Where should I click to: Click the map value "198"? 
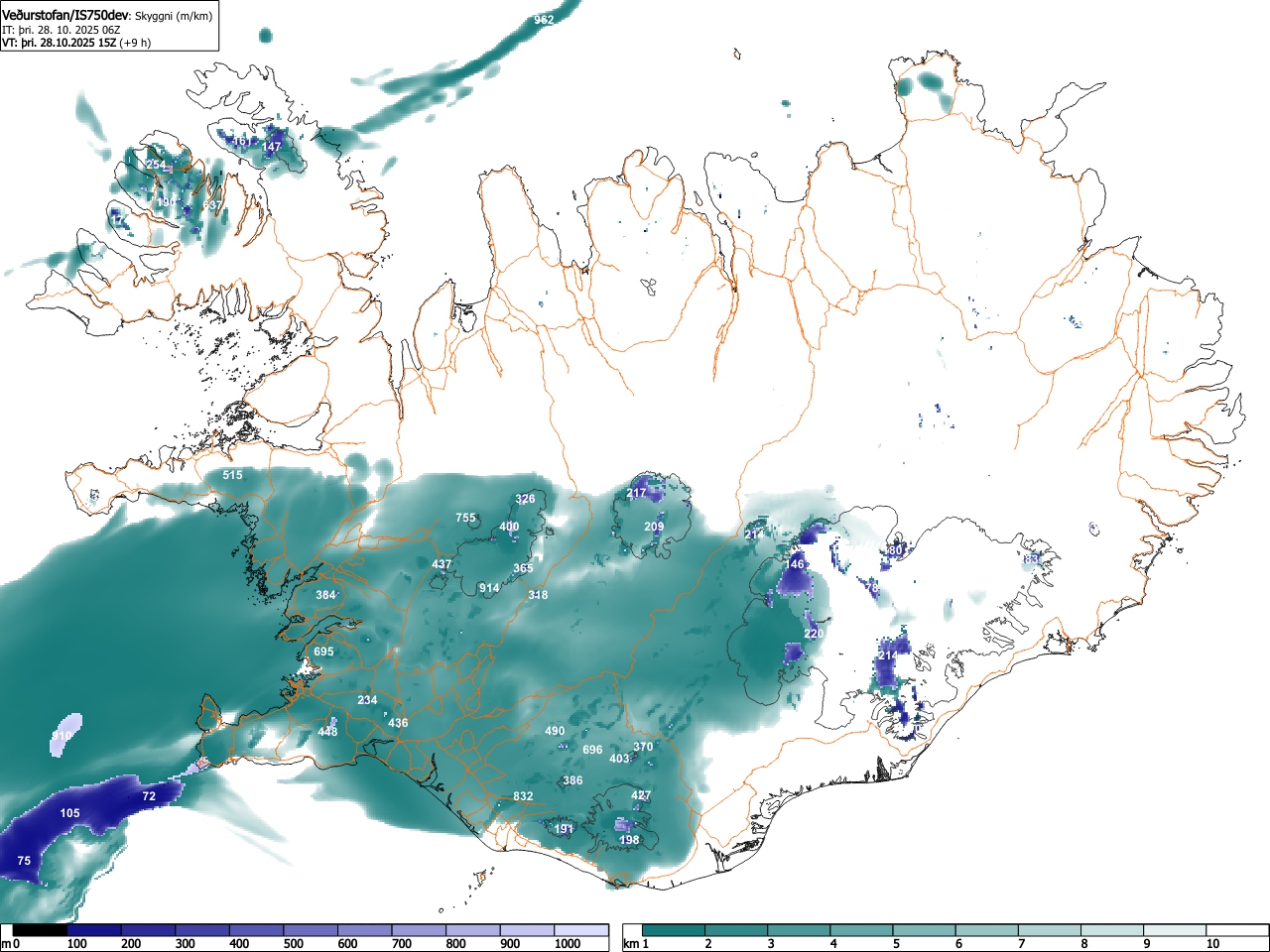click(629, 840)
